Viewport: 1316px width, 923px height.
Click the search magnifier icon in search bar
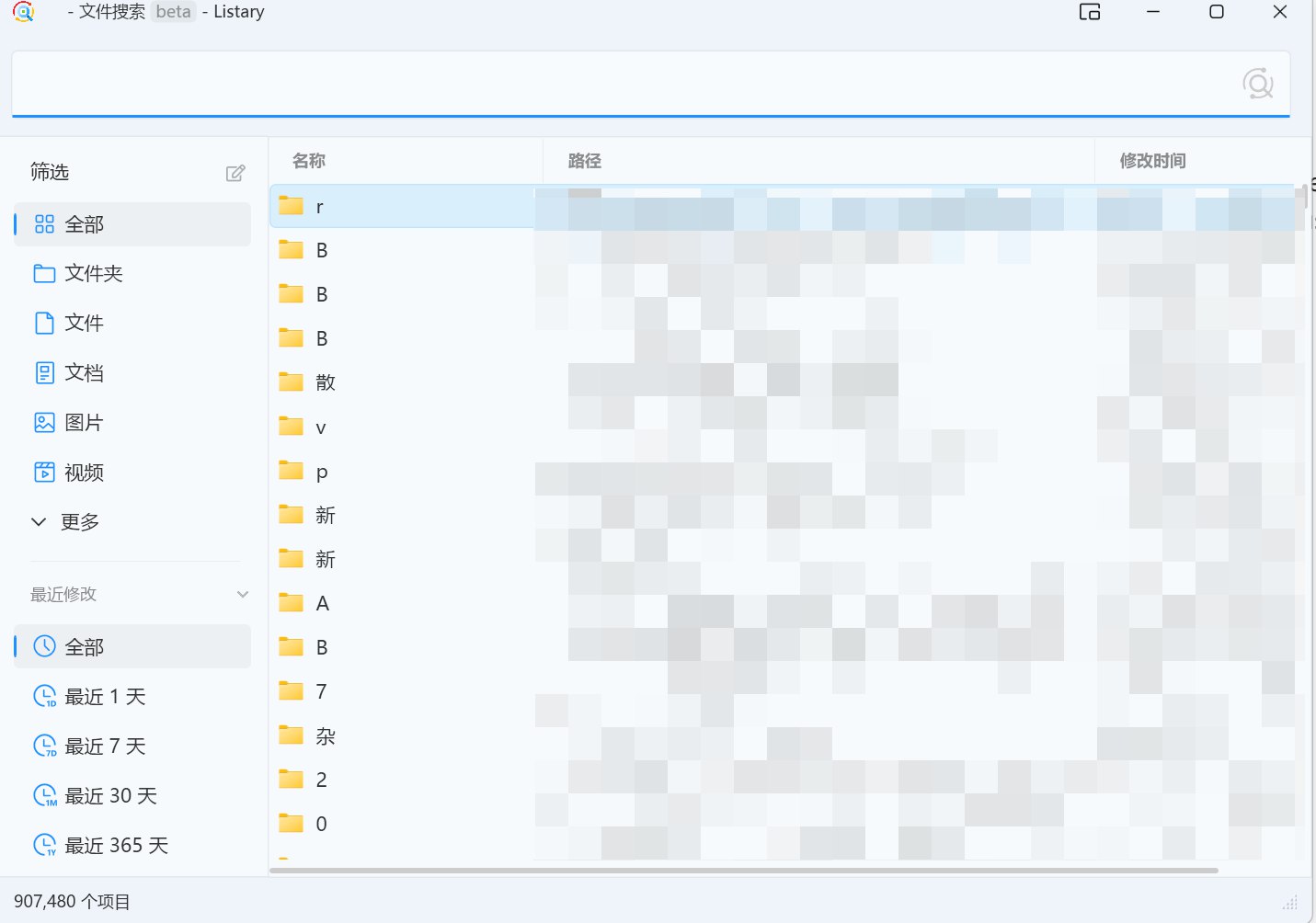[x=1257, y=84]
